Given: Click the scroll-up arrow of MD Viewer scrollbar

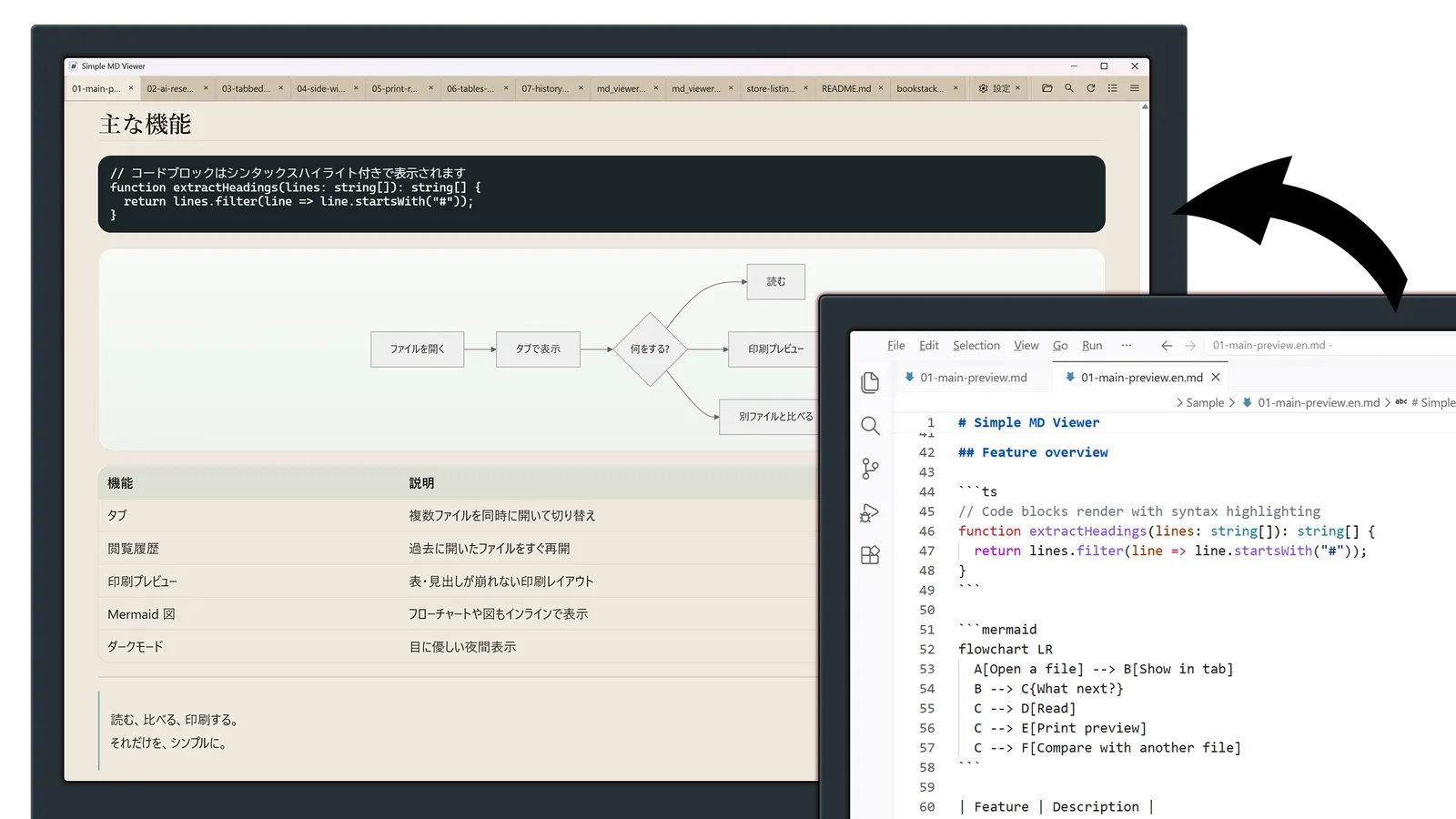Looking at the screenshot, I should (1145, 106).
